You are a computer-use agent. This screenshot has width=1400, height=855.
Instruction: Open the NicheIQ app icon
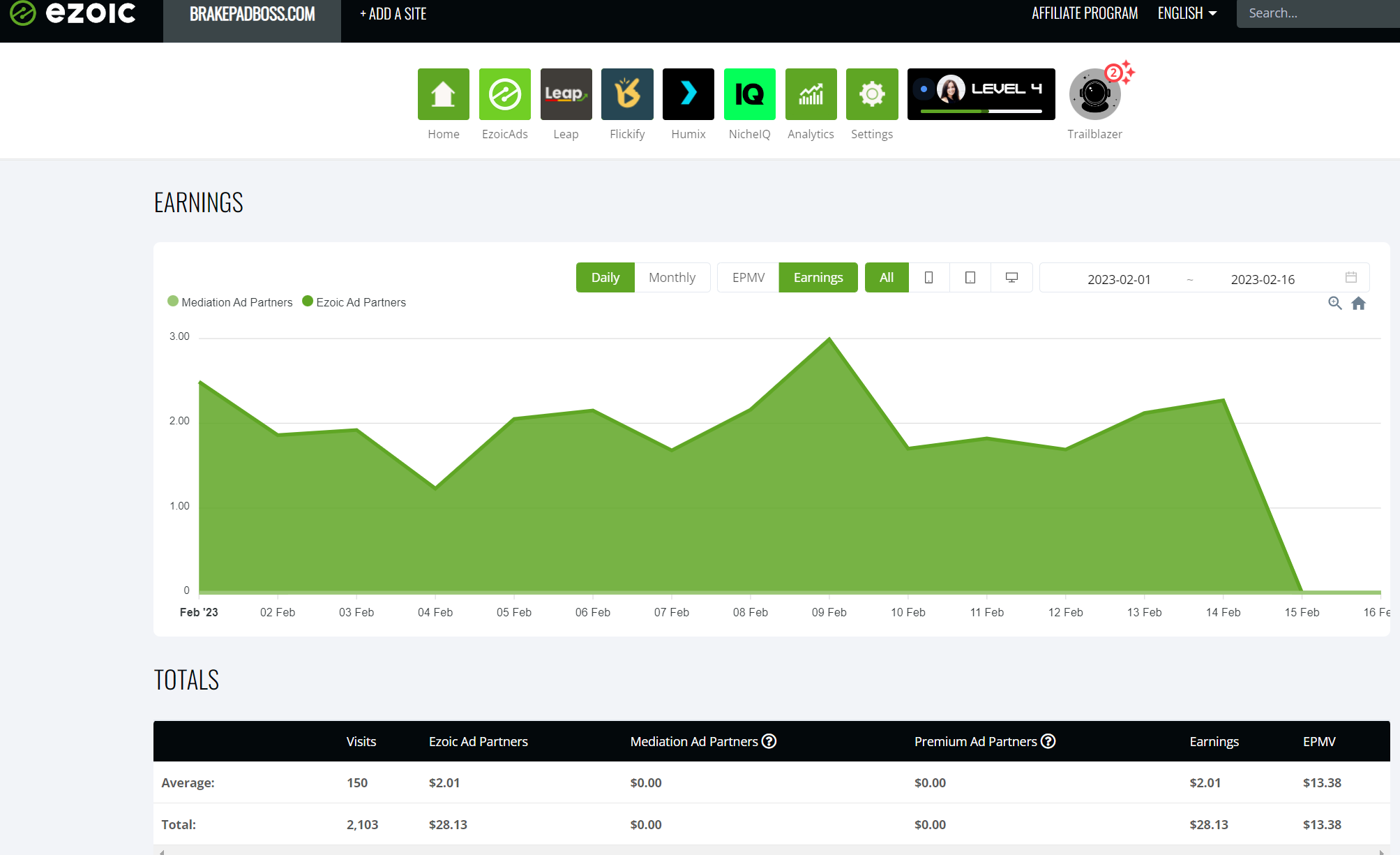point(750,94)
